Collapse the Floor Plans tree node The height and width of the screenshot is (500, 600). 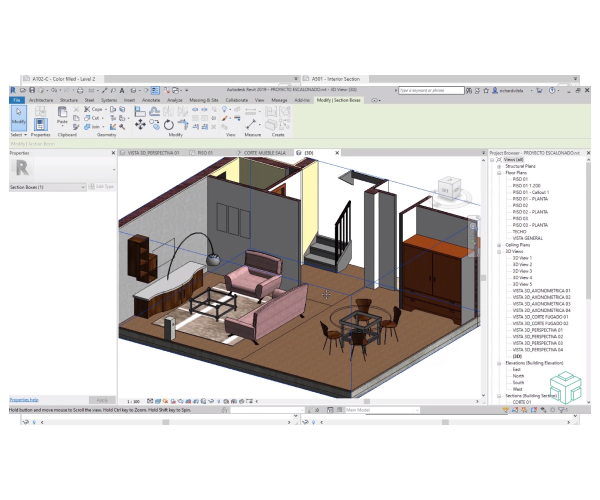tap(499, 173)
